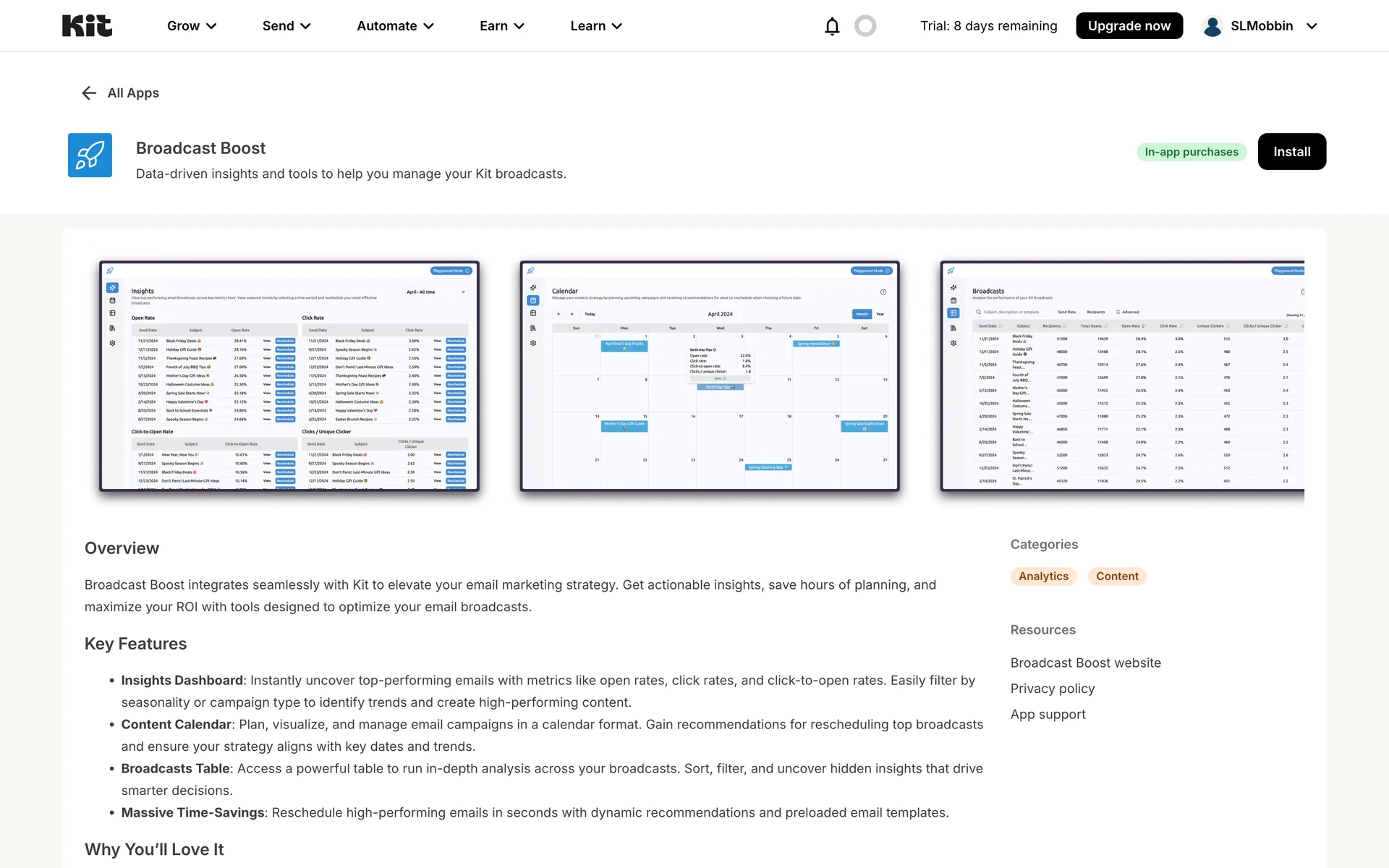Screen dimensions: 1389x868
Task: Open the Insights screenshot thumbnail
Action: tap(289, 376)
